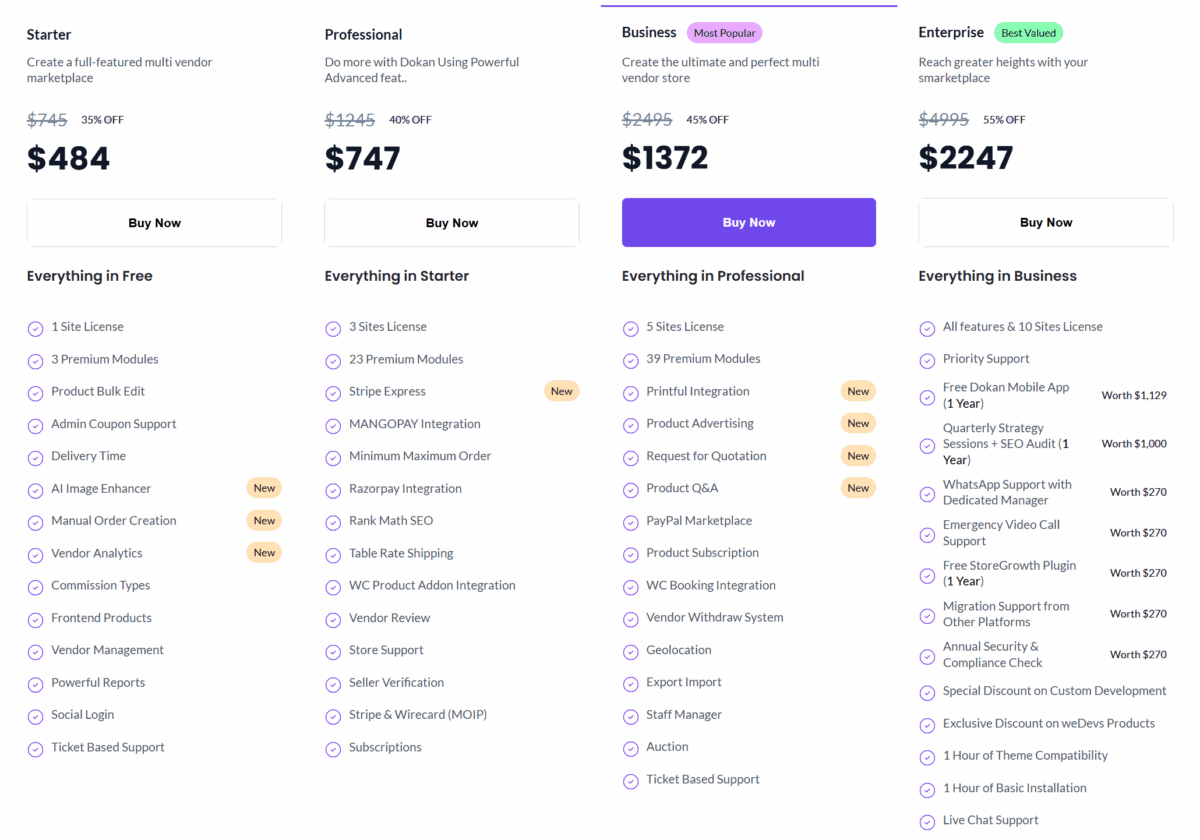The image size is (1200, 840).
Task: Click the New badge next to Product Q&A
Action: pos(858,488)
